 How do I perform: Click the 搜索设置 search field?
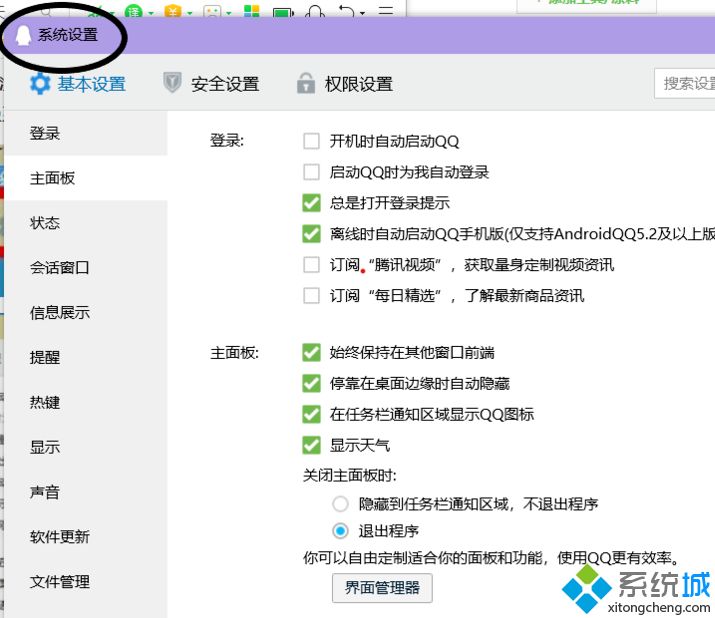(x=684, y=83)
